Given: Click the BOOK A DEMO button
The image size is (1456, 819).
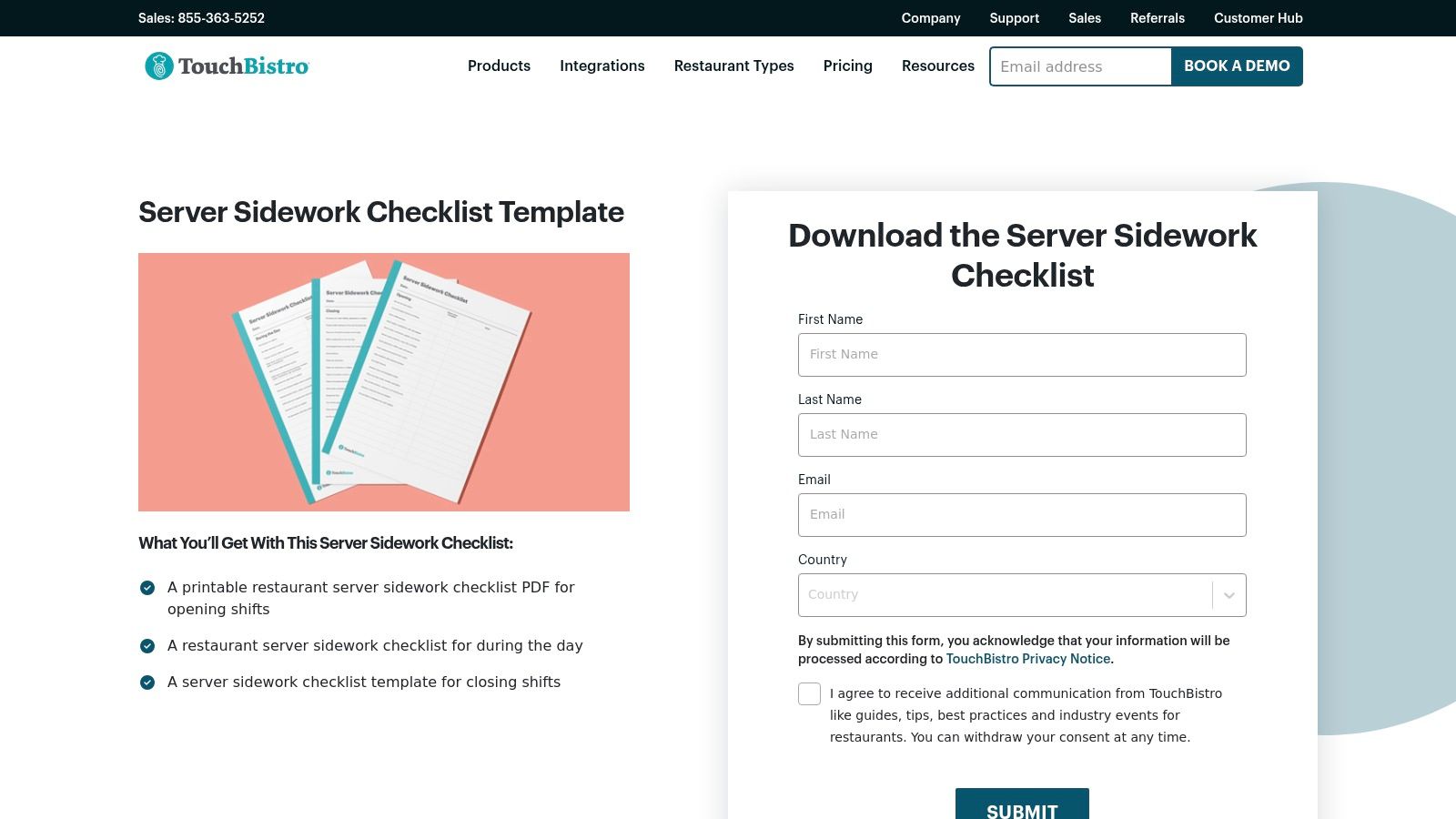Looking at the screenshot, I should coord(1237,66).
